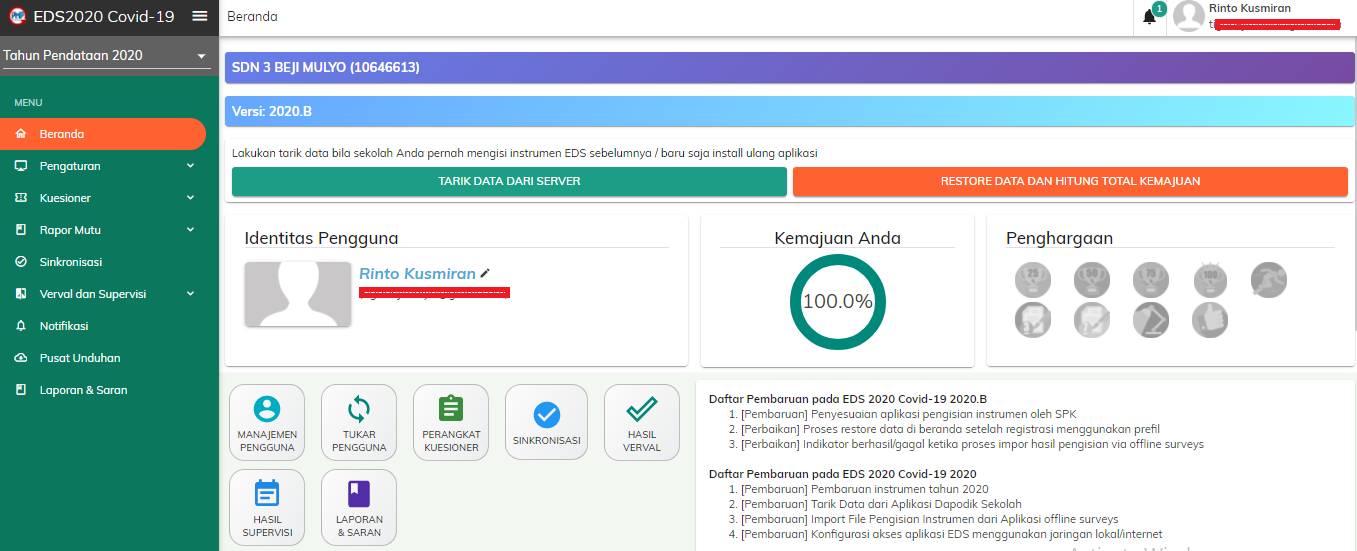Click the Versi: 2020.B banner
Viewport: 1357px width, 551px height.
pyautogui.click(x=790, y=112)
